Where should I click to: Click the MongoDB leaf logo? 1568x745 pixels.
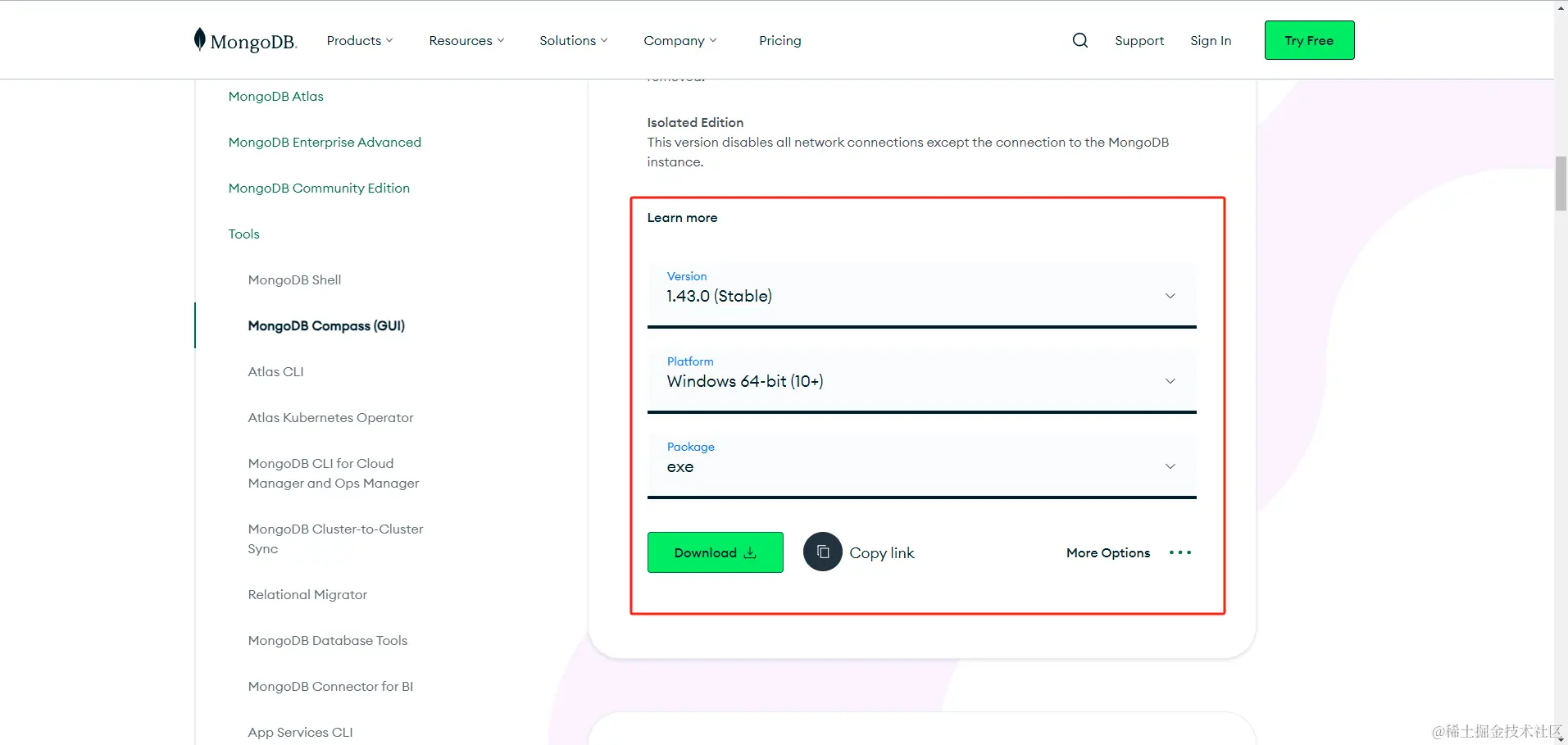tap(245, 40)
